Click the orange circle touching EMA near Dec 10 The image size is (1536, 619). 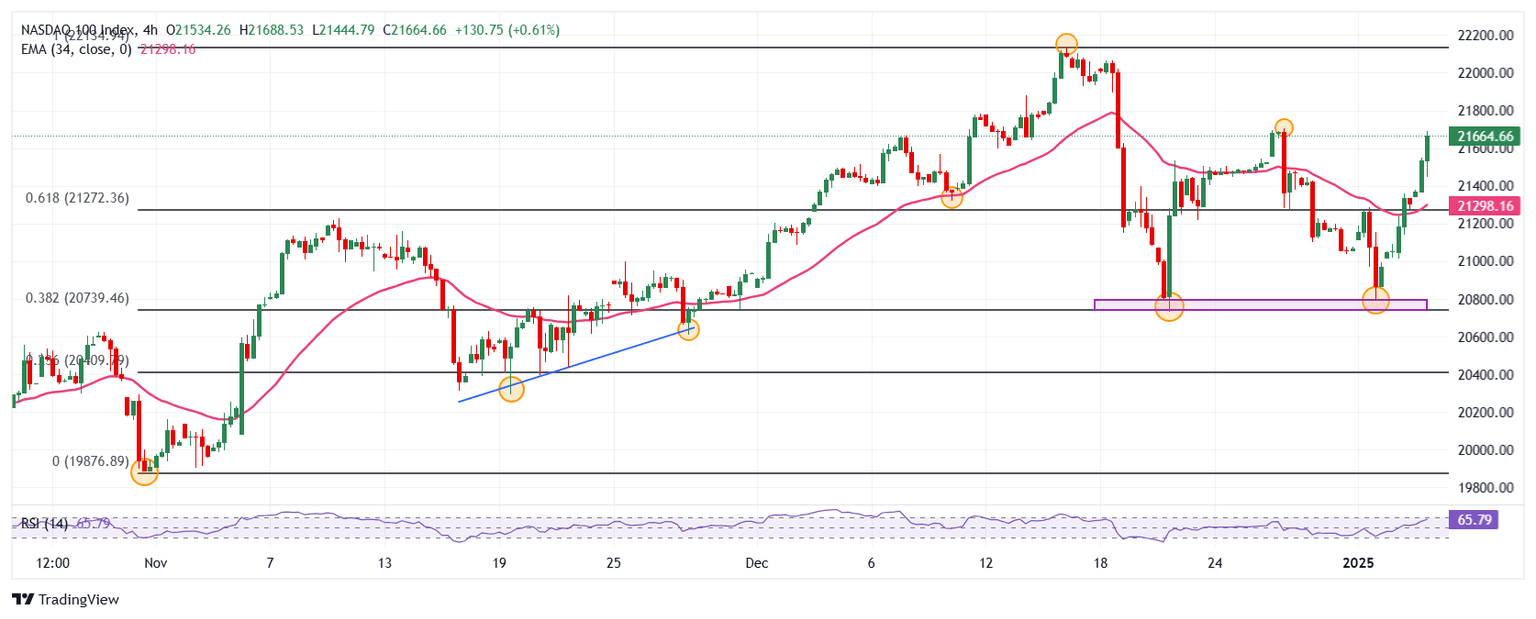coord(952,197)
